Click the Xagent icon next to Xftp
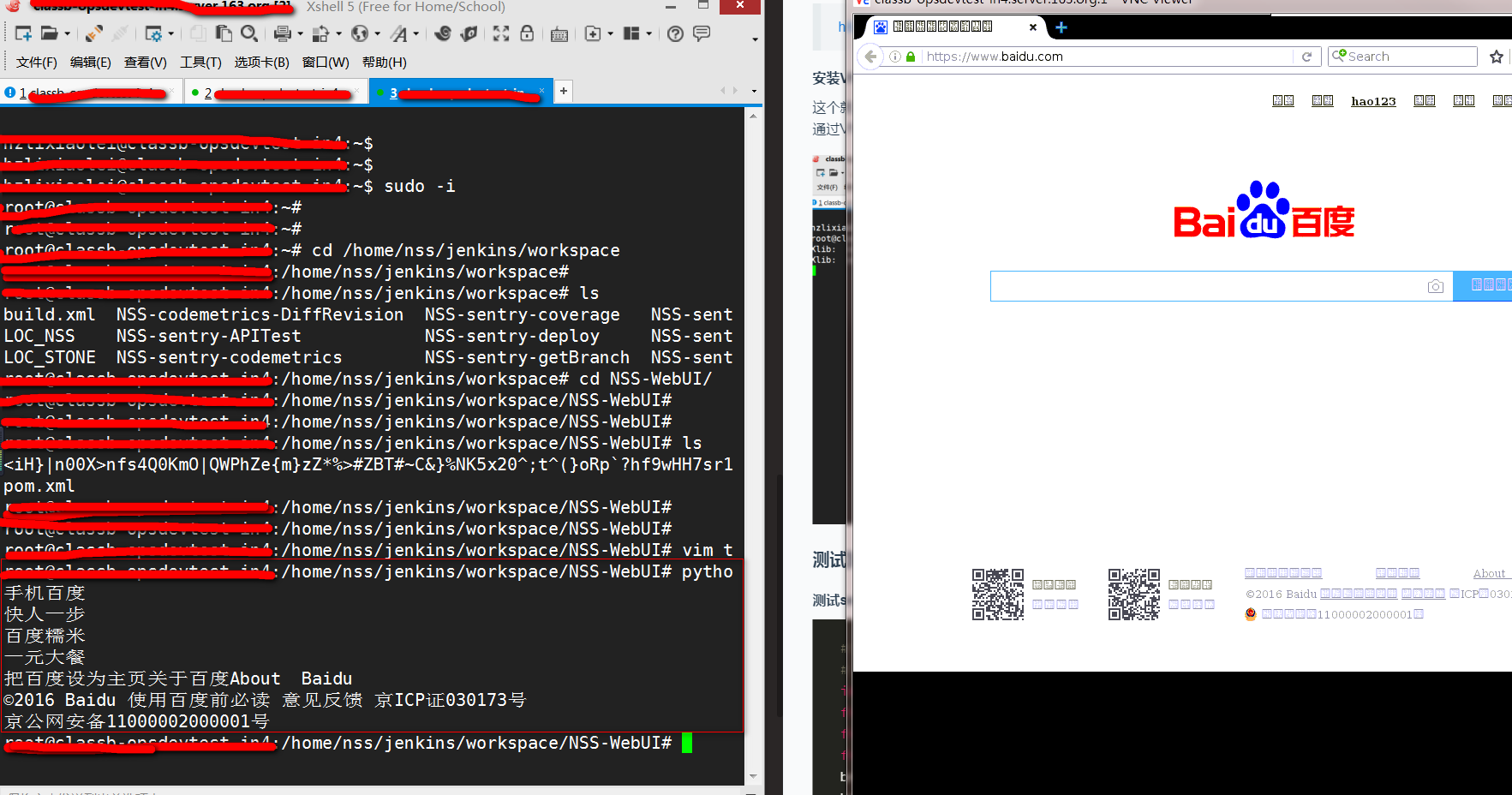Screen dimensions: 1512x795 click(469, 33)
